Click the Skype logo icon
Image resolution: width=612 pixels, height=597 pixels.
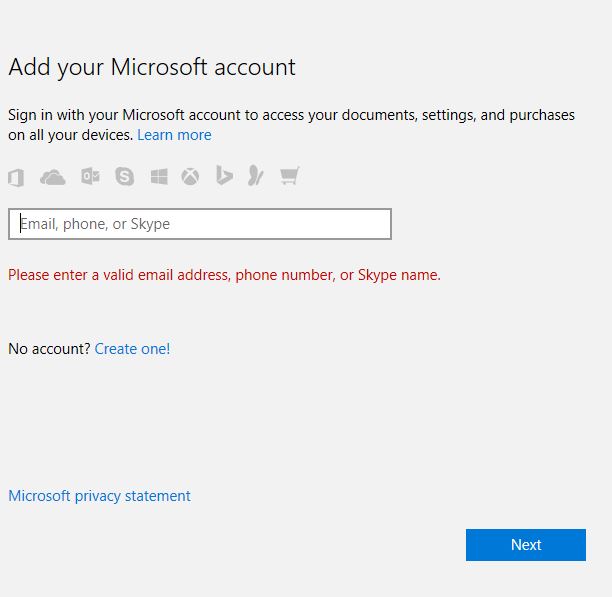[x=125, y=176]
